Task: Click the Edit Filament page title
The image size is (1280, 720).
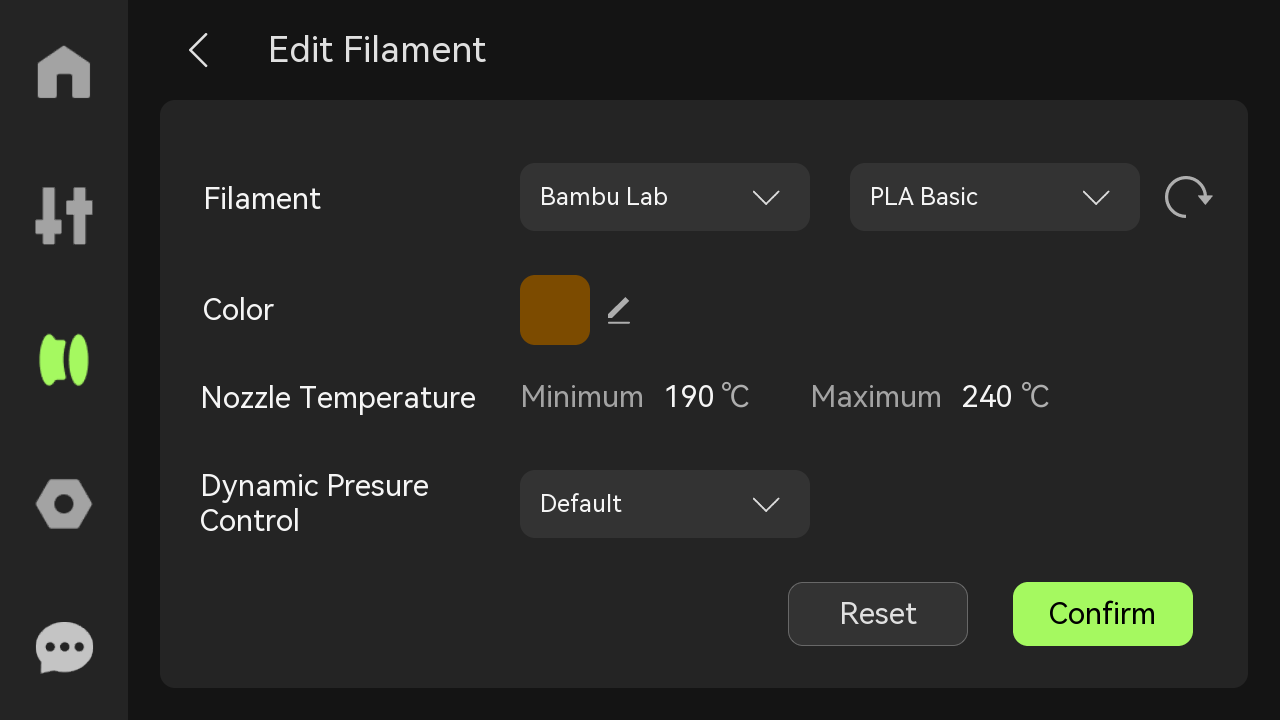Action: point(377,50)
